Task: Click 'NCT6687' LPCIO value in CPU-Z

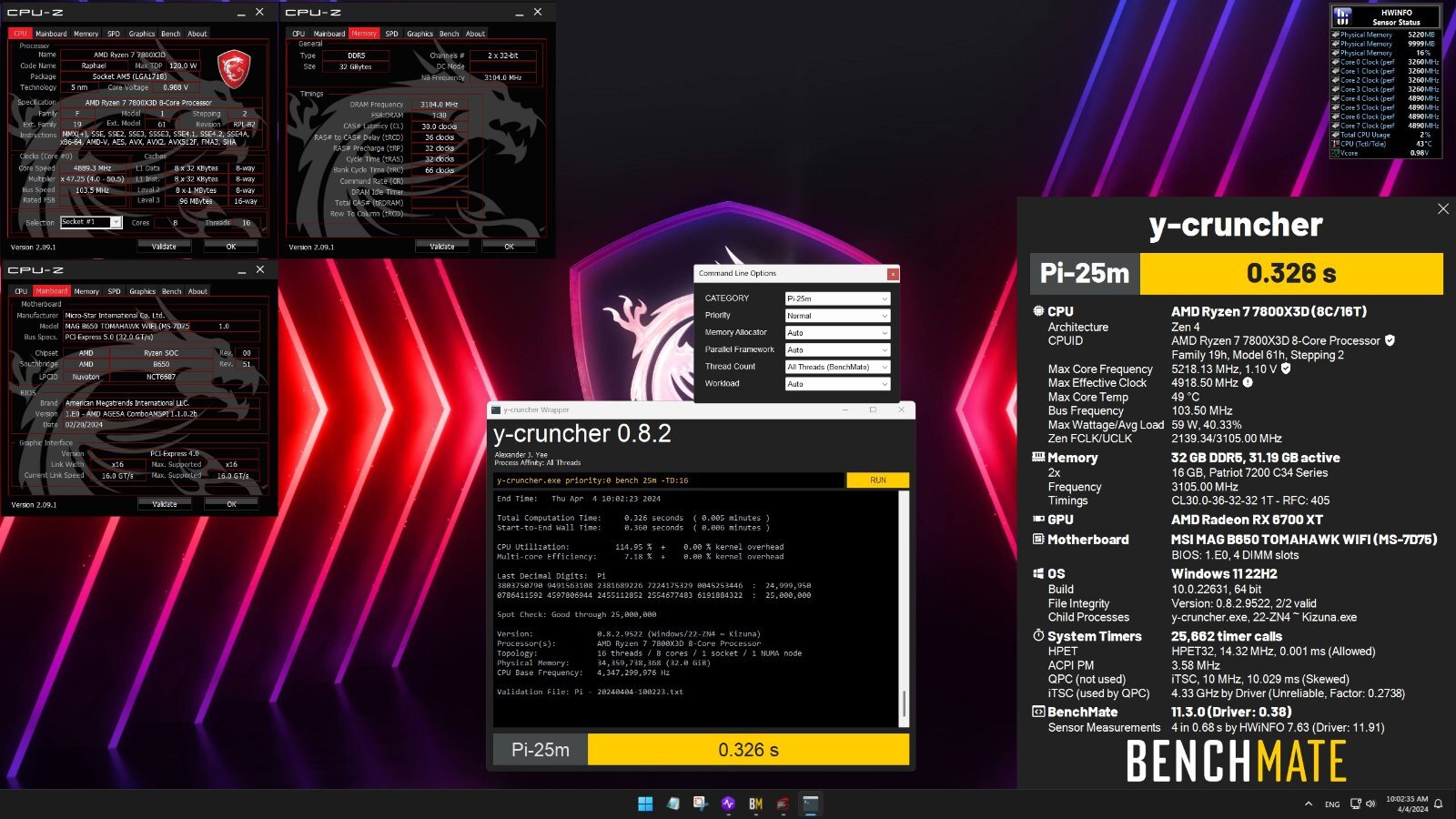Action: click(160, 376)
